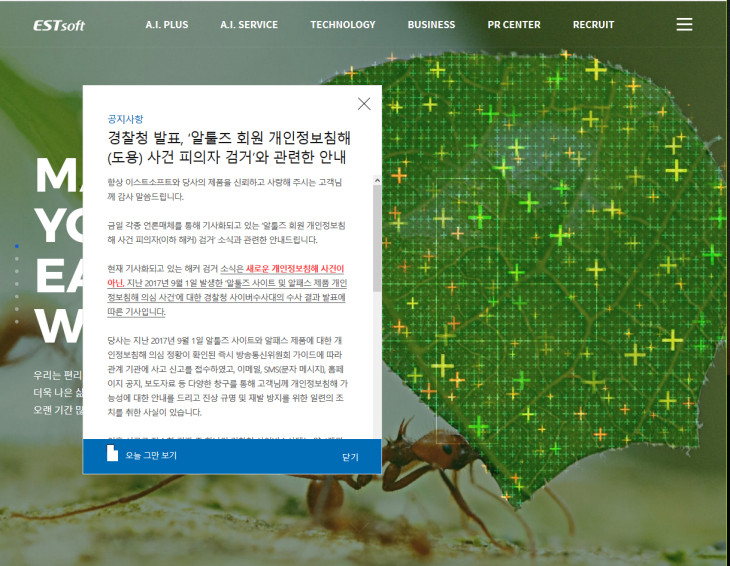The width and height of the screenshot is (730, 566).
Task: Click the '닫기' button in popup
Action: point(350,457)
